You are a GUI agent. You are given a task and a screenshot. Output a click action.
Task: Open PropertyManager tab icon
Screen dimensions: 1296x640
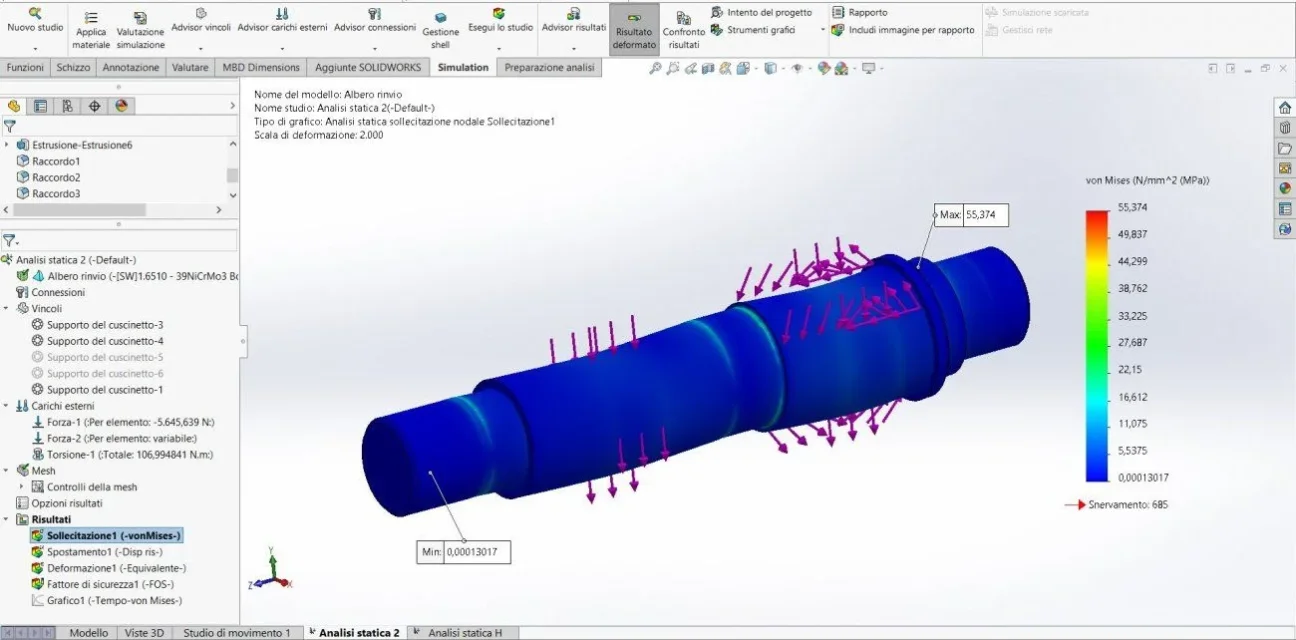(41, 105)
